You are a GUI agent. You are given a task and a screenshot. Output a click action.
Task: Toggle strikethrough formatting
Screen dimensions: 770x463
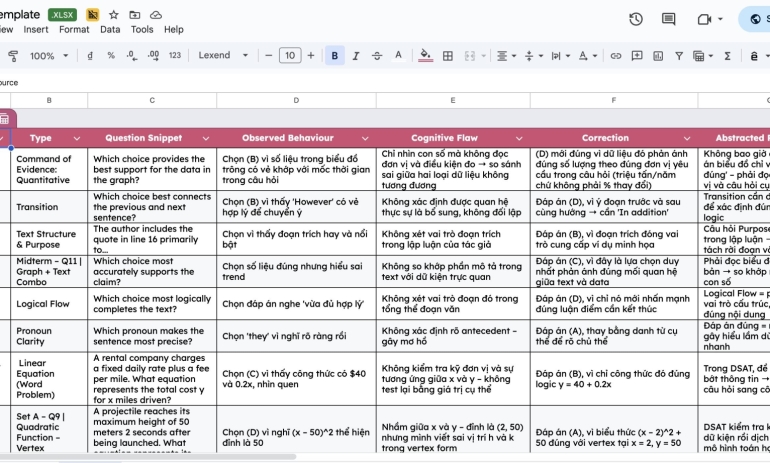pyautogui.click(x=377, y=55)
